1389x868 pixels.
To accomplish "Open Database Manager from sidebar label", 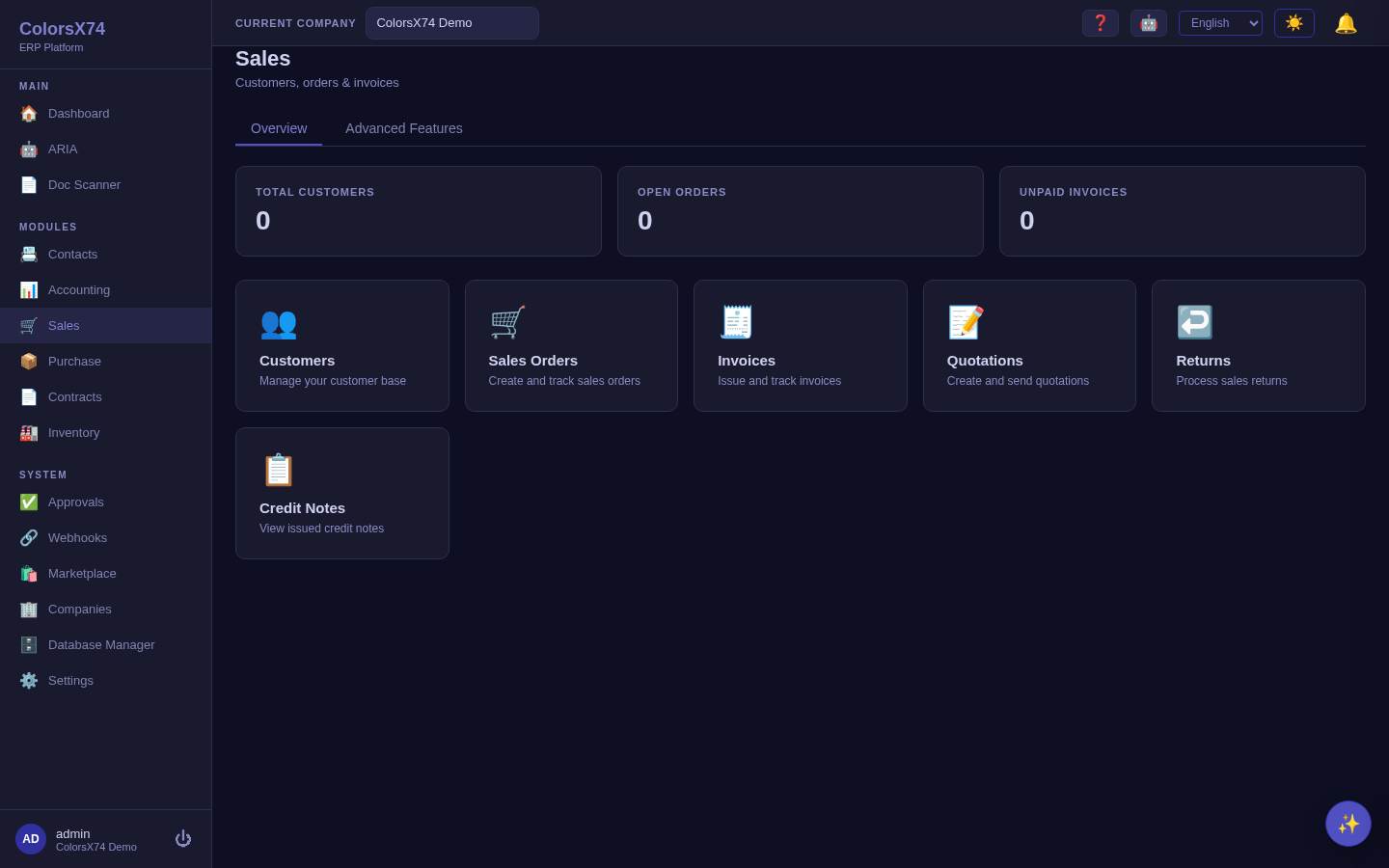I will pos(101,645).
